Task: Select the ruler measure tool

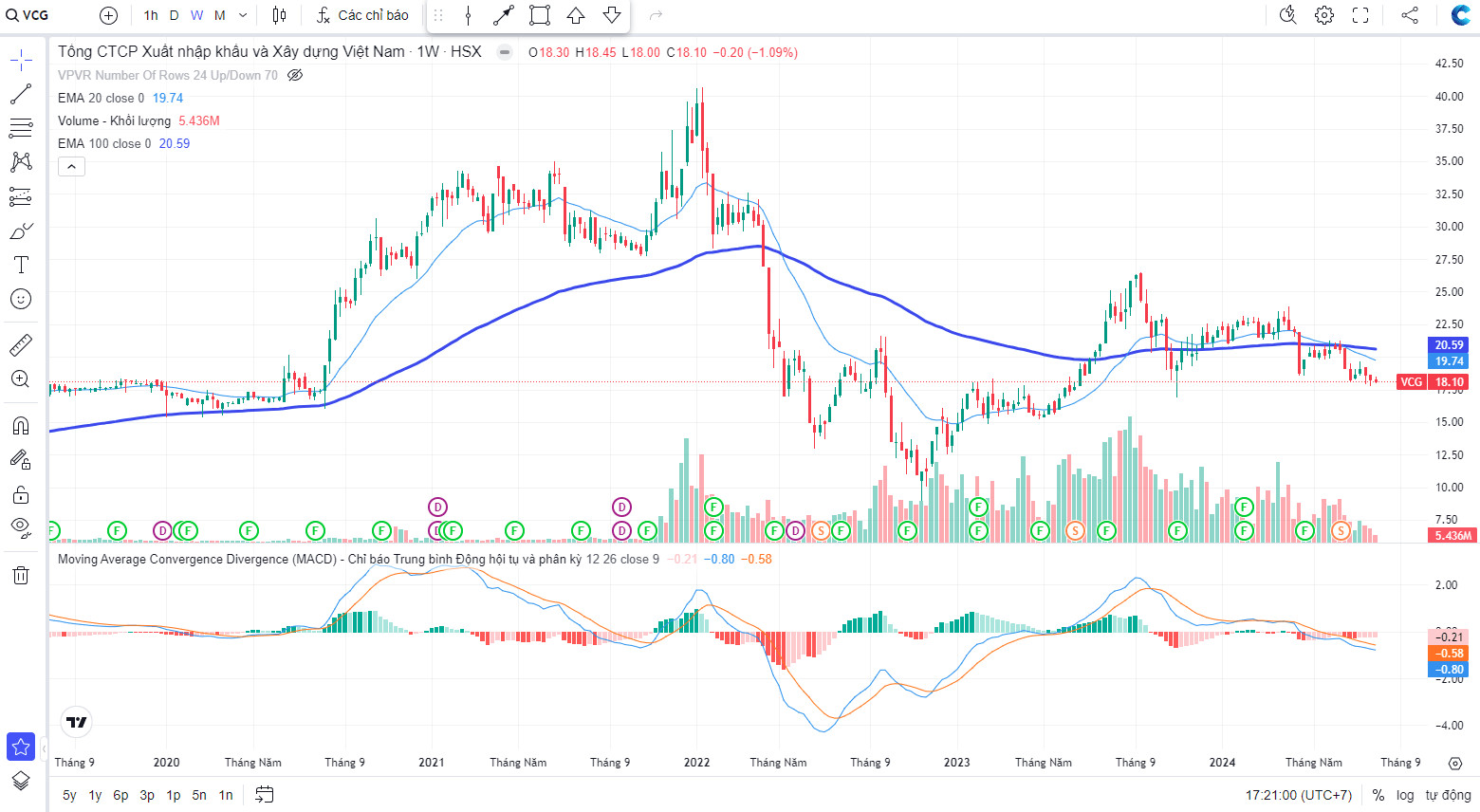Action: coord(21,344)
